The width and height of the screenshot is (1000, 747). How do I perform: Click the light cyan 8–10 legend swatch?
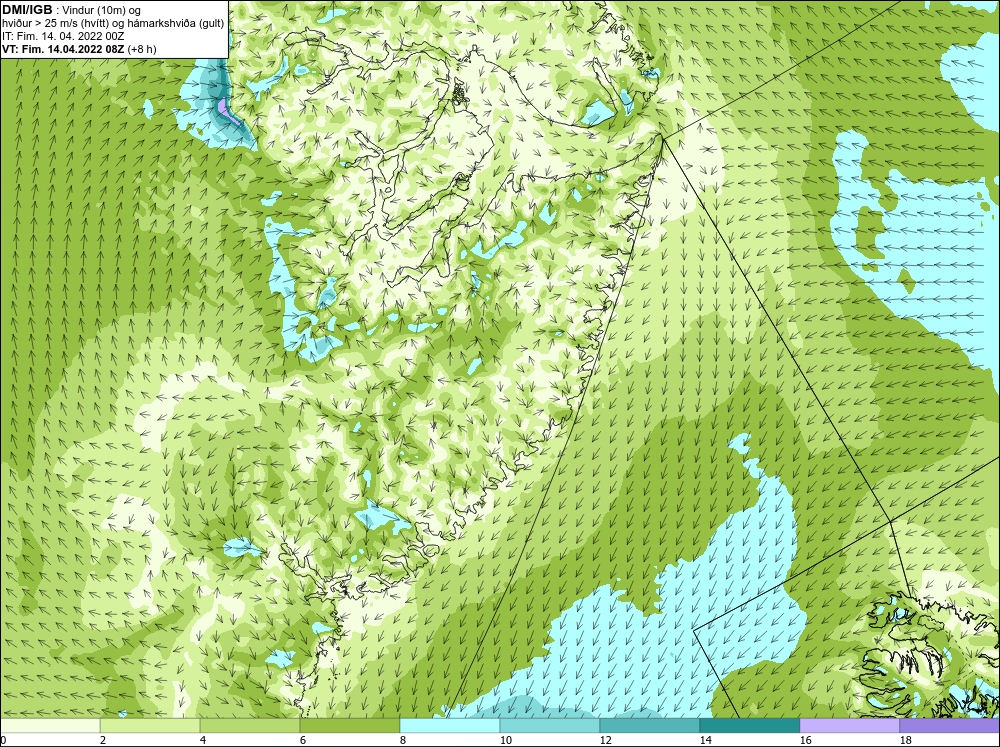(x=450, y=726)
